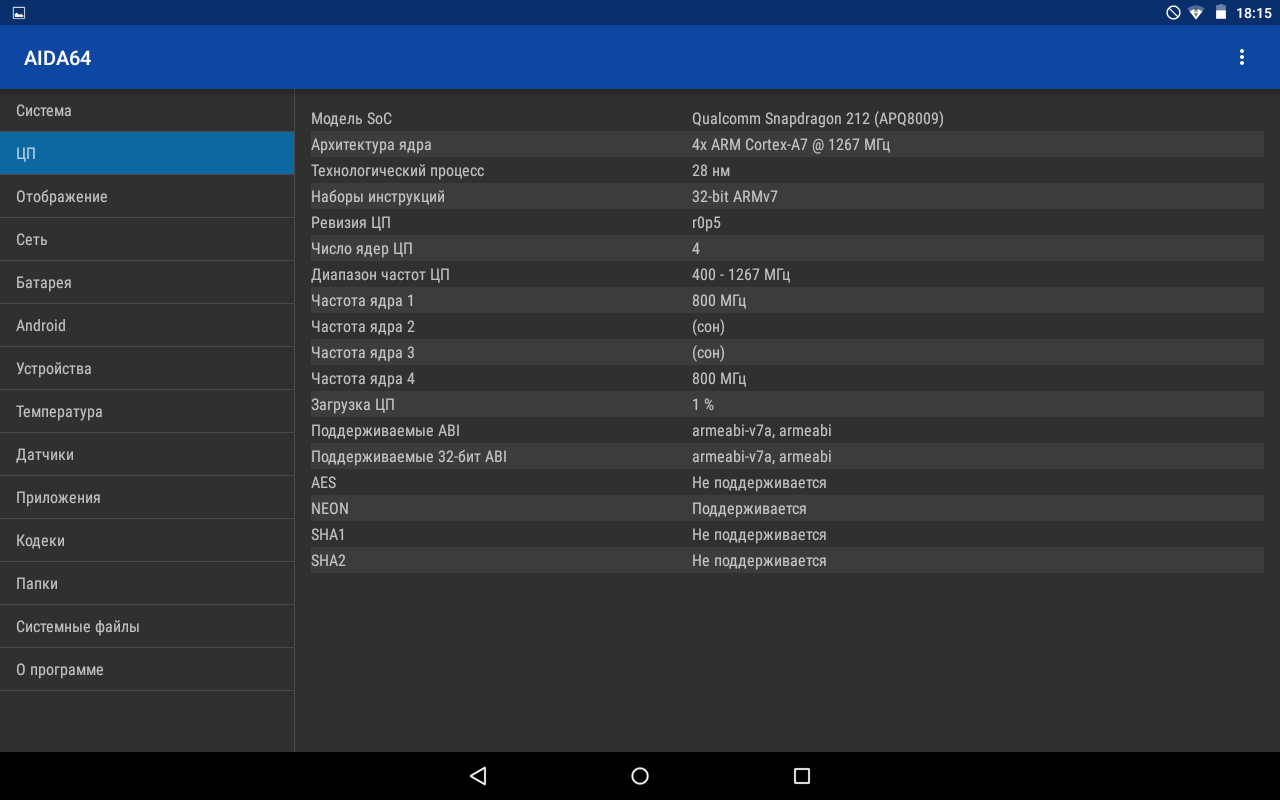The width and height of the screenshot is (1280, 800).
Task: Open О программе page
Action: pos(147,670)
